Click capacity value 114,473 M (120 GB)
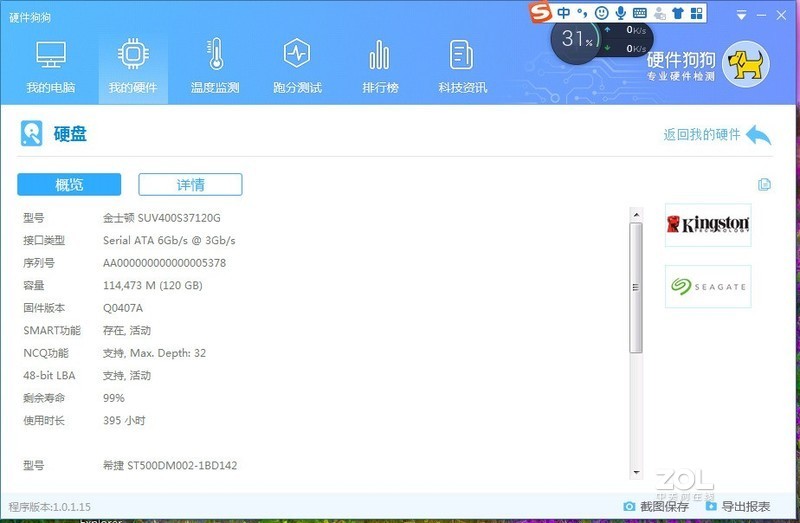 coord(153,285)
